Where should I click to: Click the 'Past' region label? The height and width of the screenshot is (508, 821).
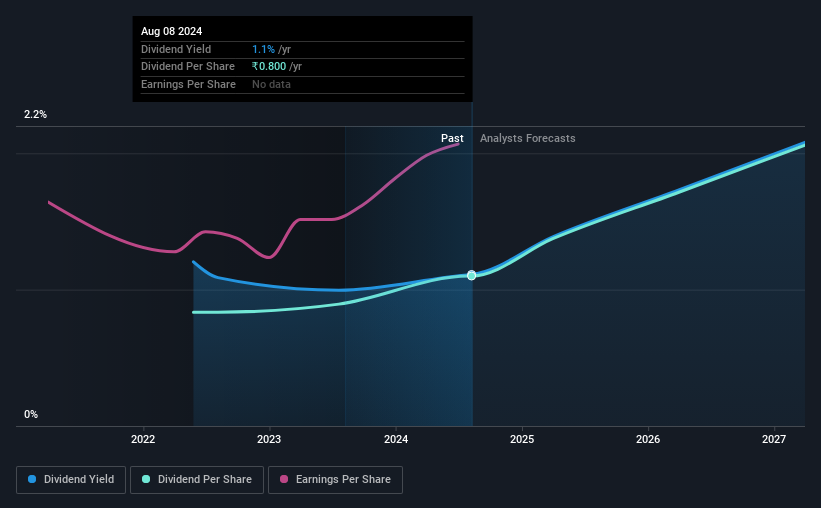tap(452, 138)
